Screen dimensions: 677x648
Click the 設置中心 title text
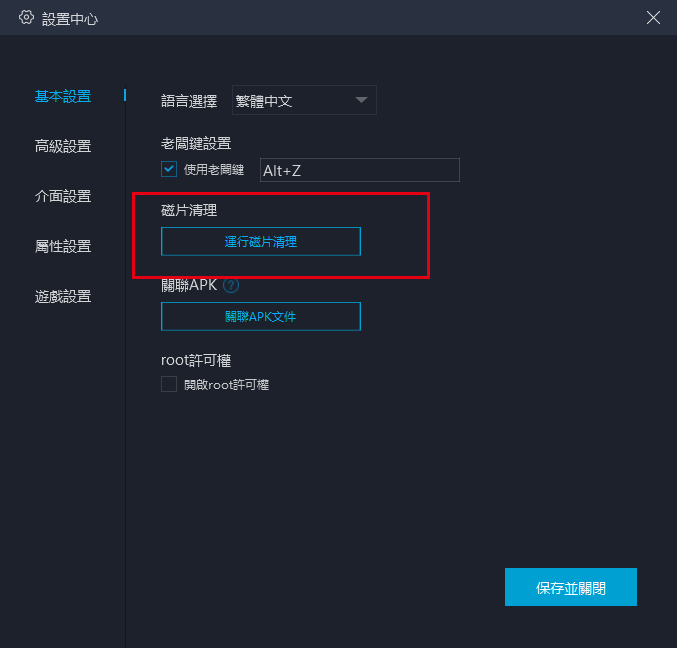70,19
